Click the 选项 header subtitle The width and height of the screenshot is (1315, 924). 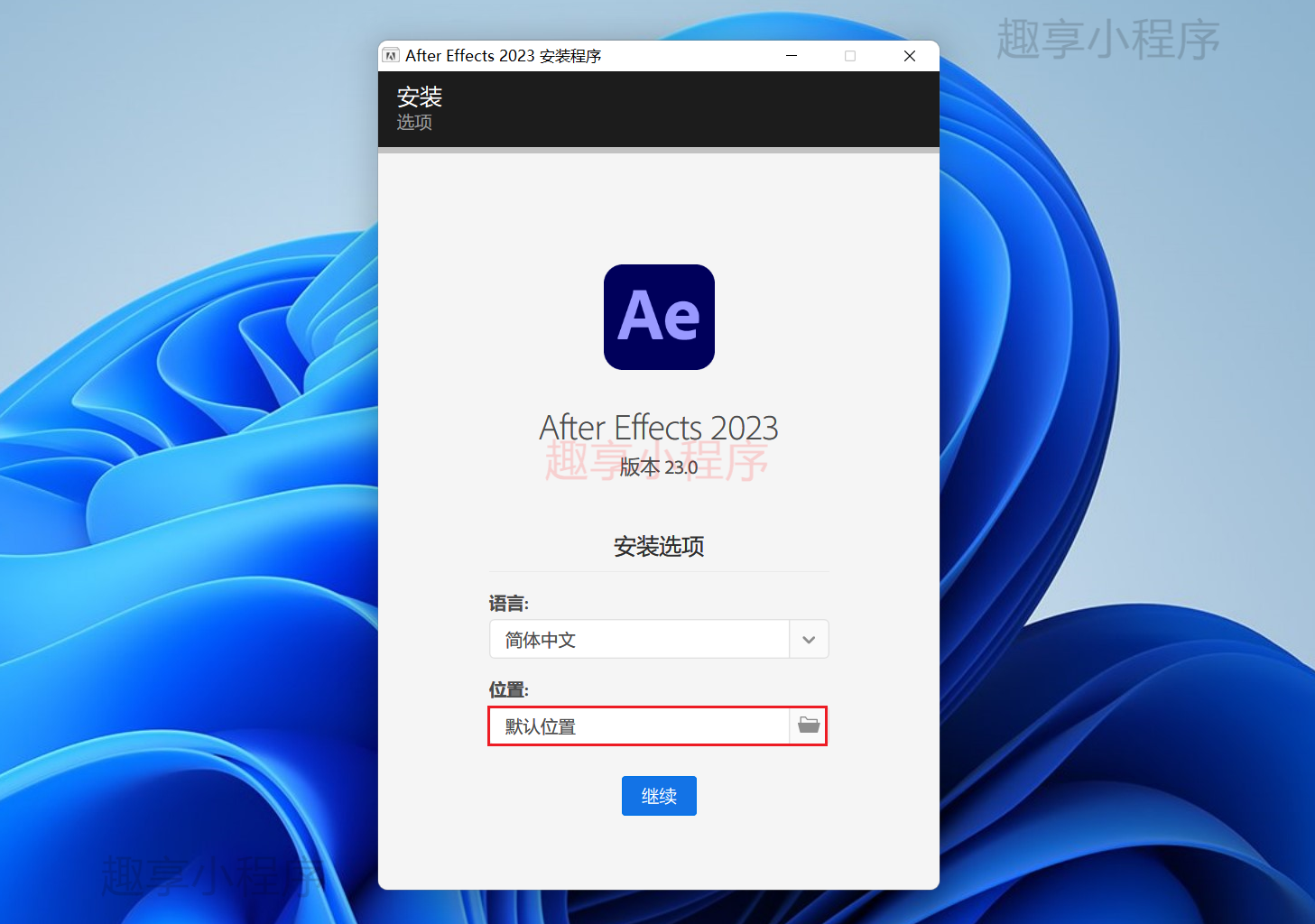point(414,122)
